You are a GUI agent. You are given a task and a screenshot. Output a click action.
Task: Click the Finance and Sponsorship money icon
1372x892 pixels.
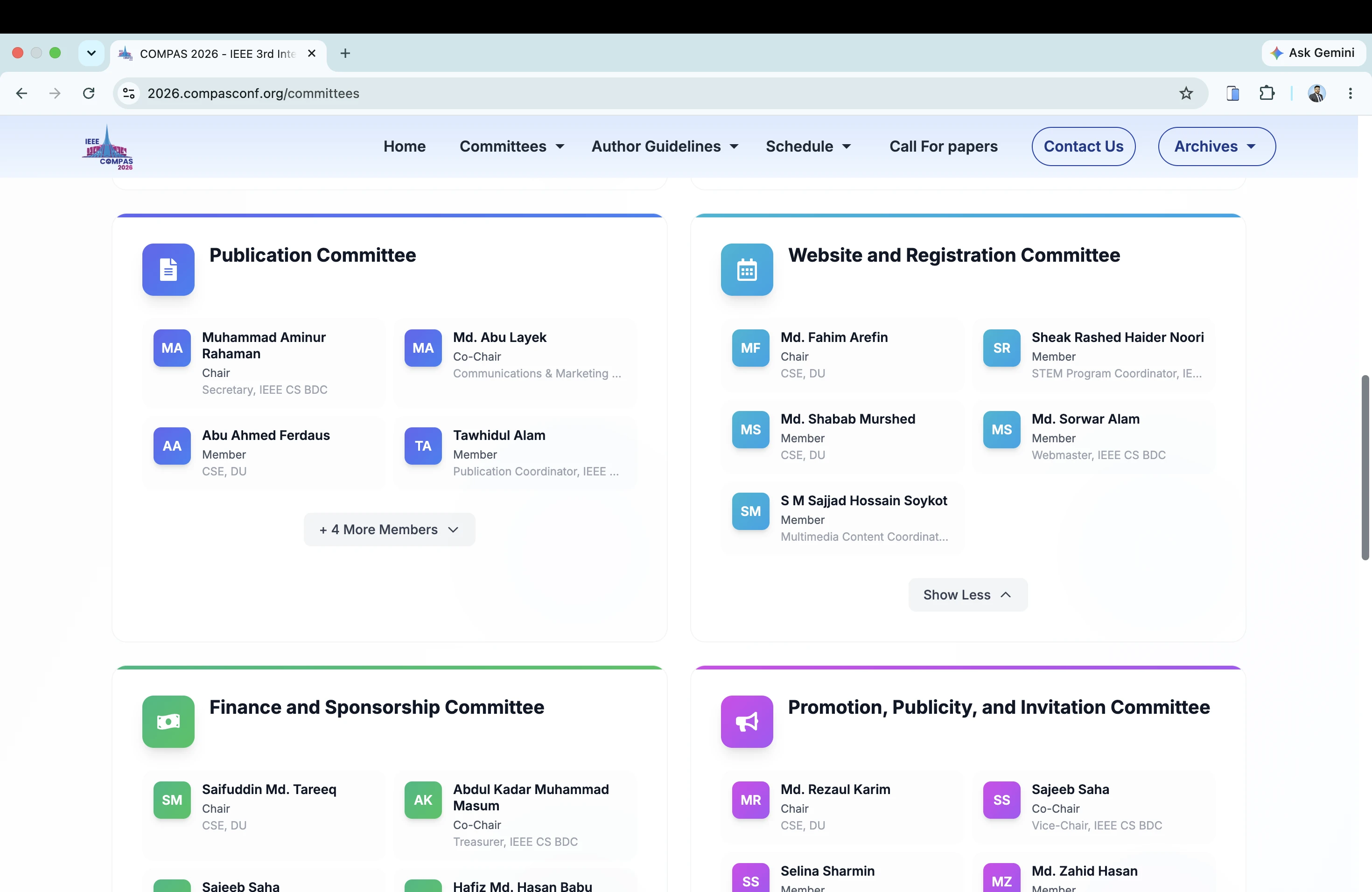click(x=168, y=721)
